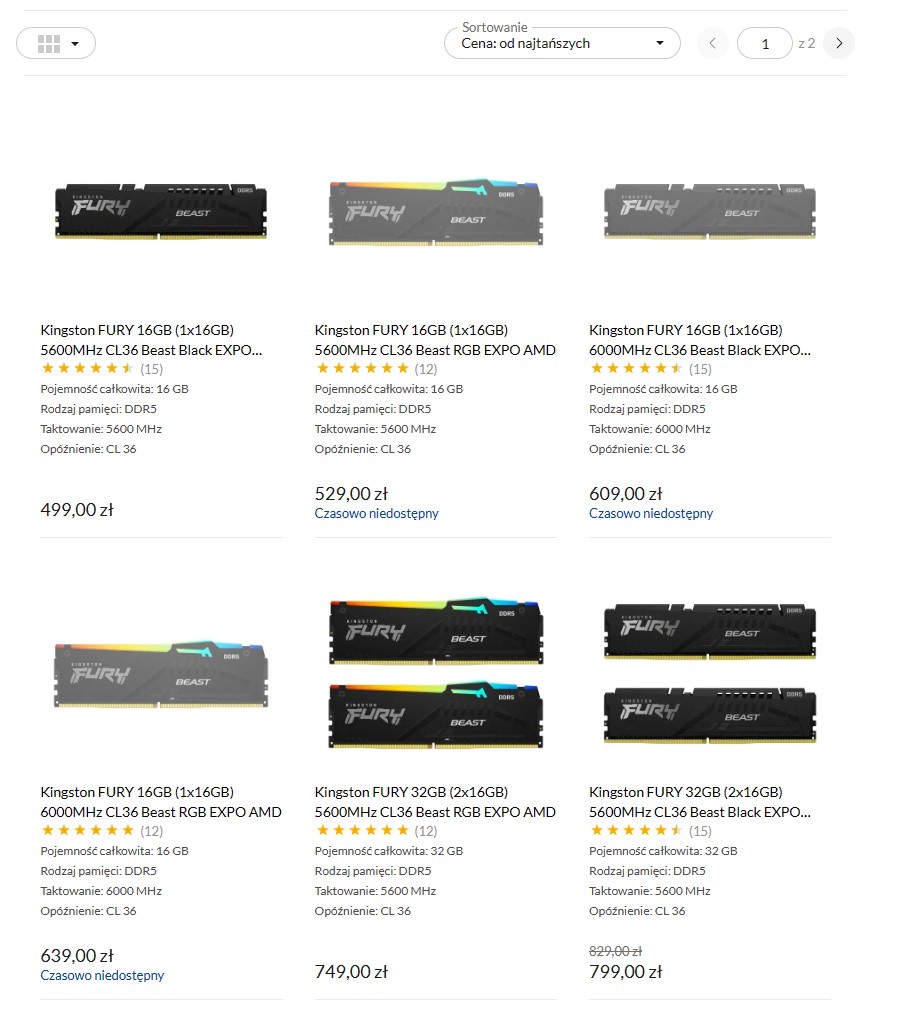The width and height of the screenshot is (904, 1010).
Task: Click the 32GB Beast Black kit image
Action: 709,672
